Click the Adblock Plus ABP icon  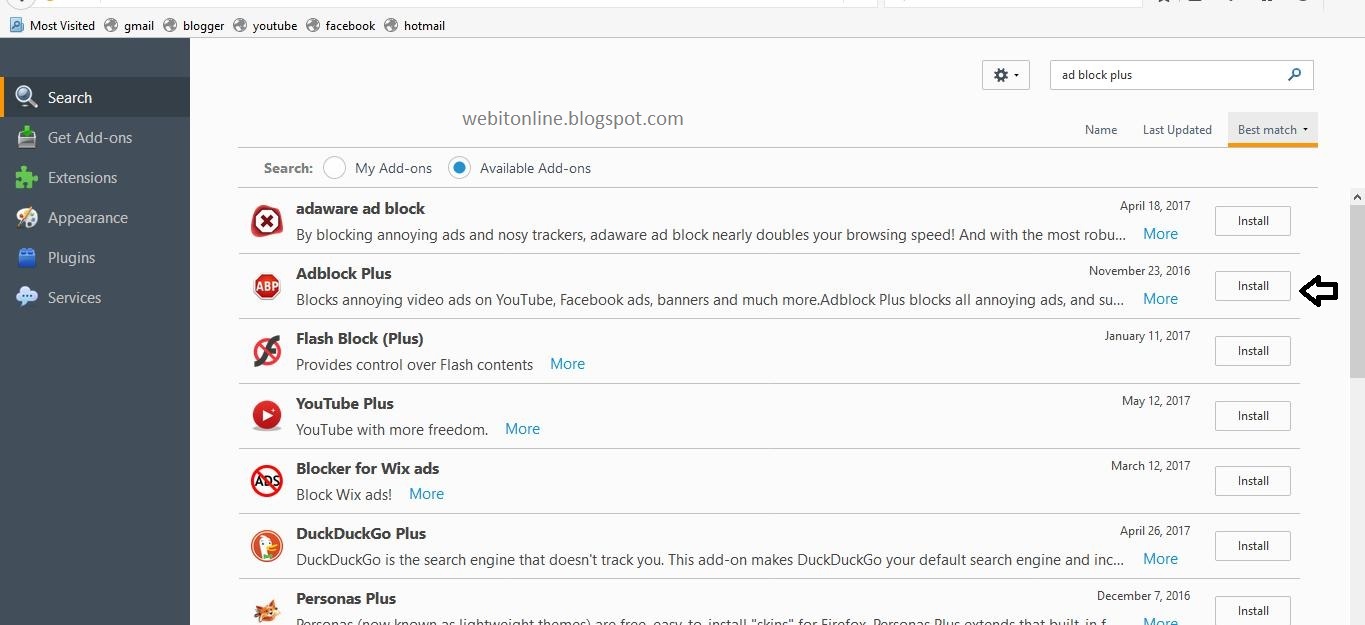click(267, 286)
